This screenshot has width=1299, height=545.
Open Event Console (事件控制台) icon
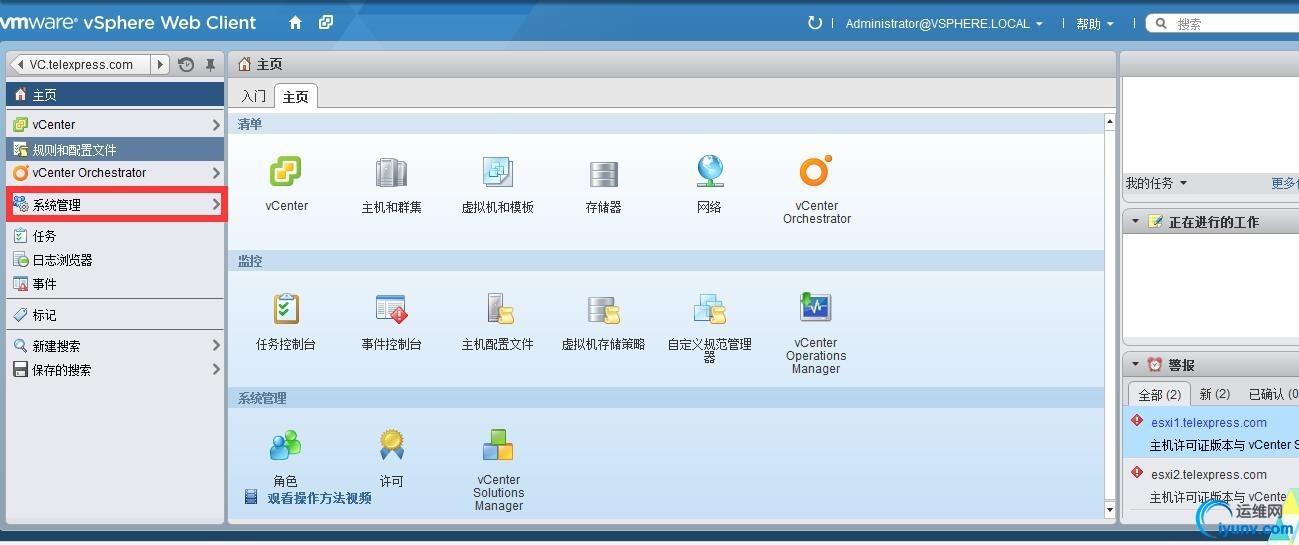point(391,308)
